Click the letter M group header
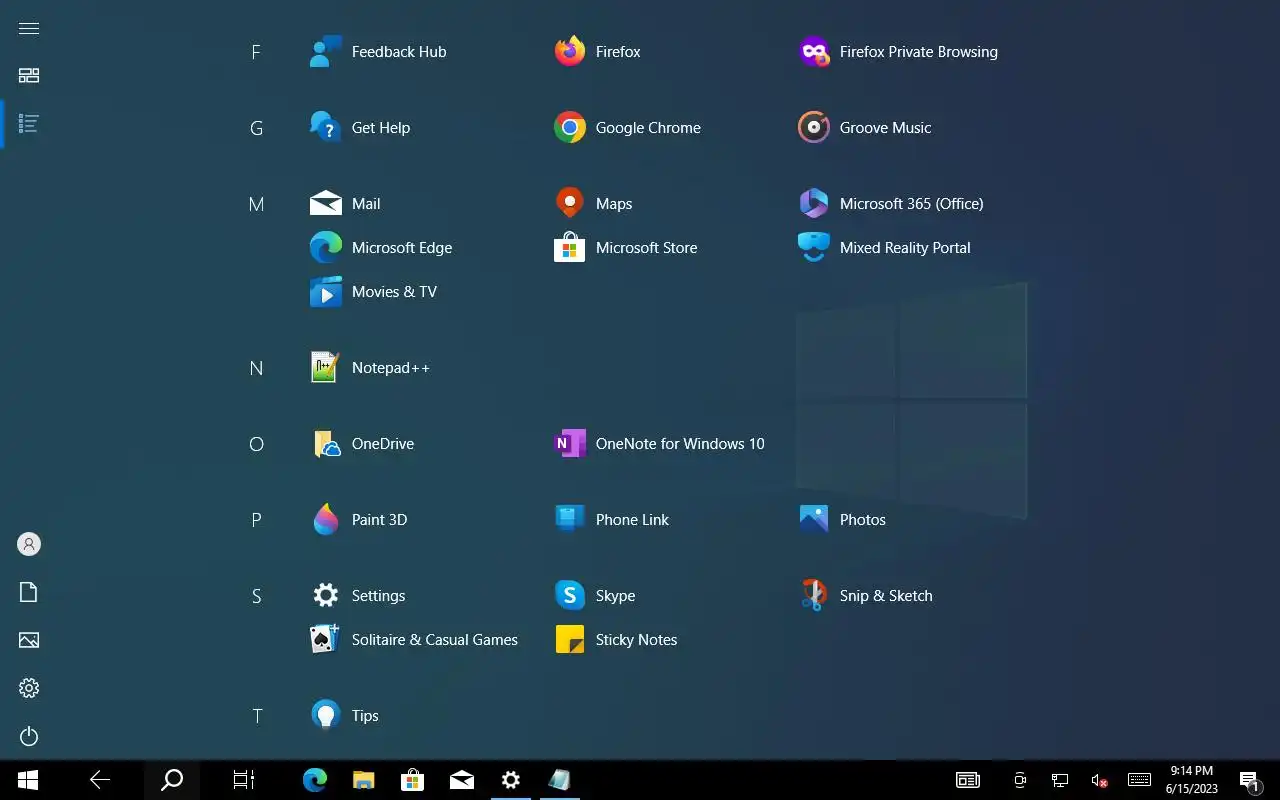The image size is (1280, 800). 256,204
